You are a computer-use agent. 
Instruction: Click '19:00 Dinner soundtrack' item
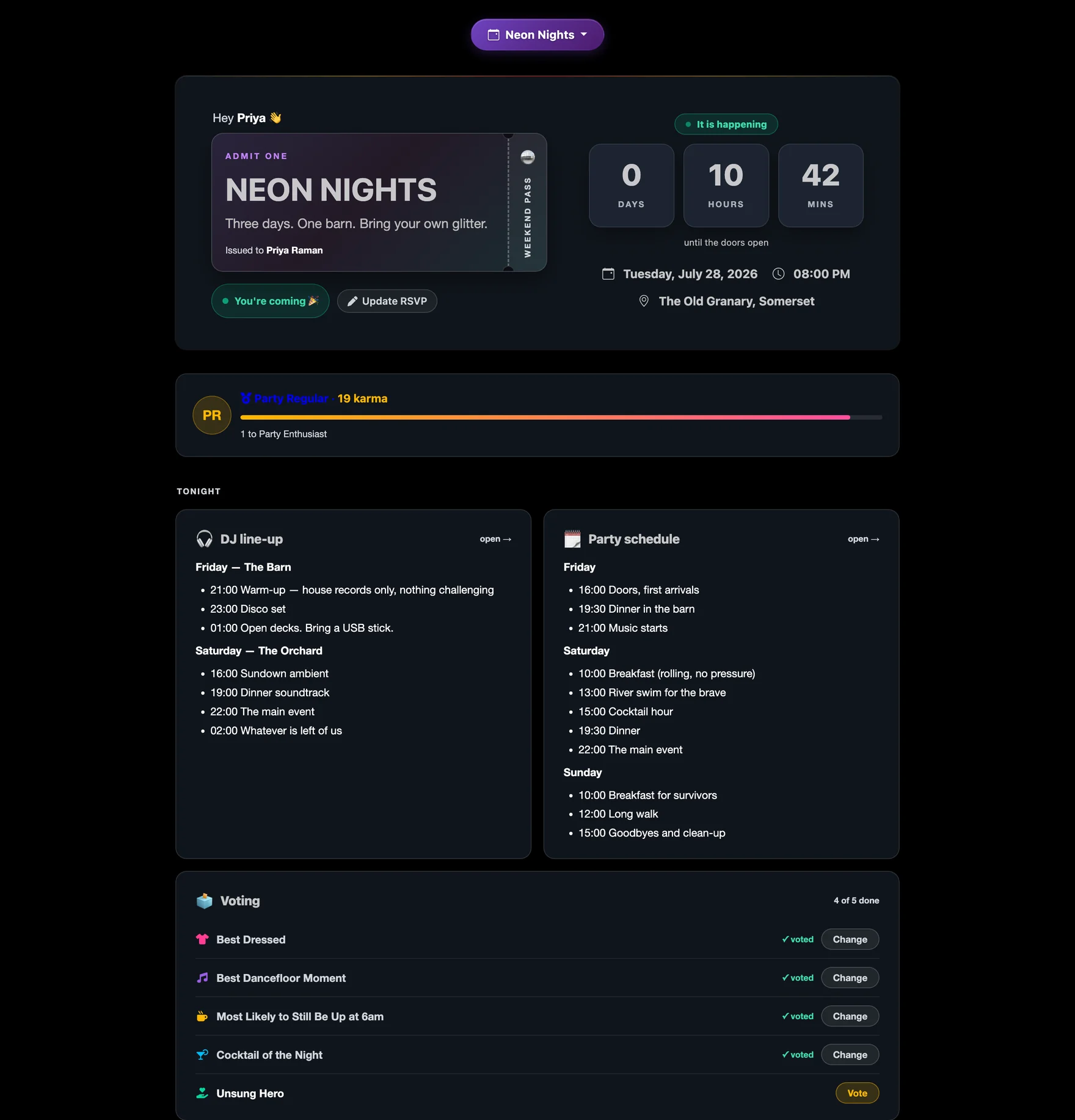pyautogui.click(x=270, y=692)
